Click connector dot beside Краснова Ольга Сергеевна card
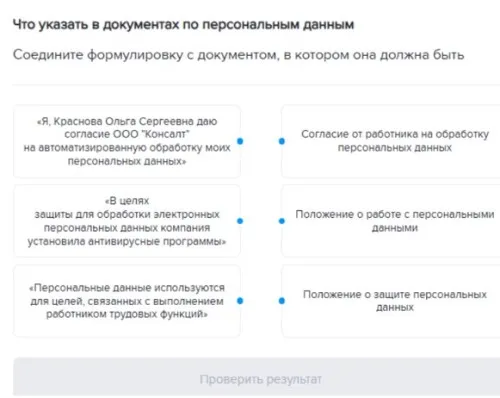Viewport: 500px width, 398px height. point(240,141)
